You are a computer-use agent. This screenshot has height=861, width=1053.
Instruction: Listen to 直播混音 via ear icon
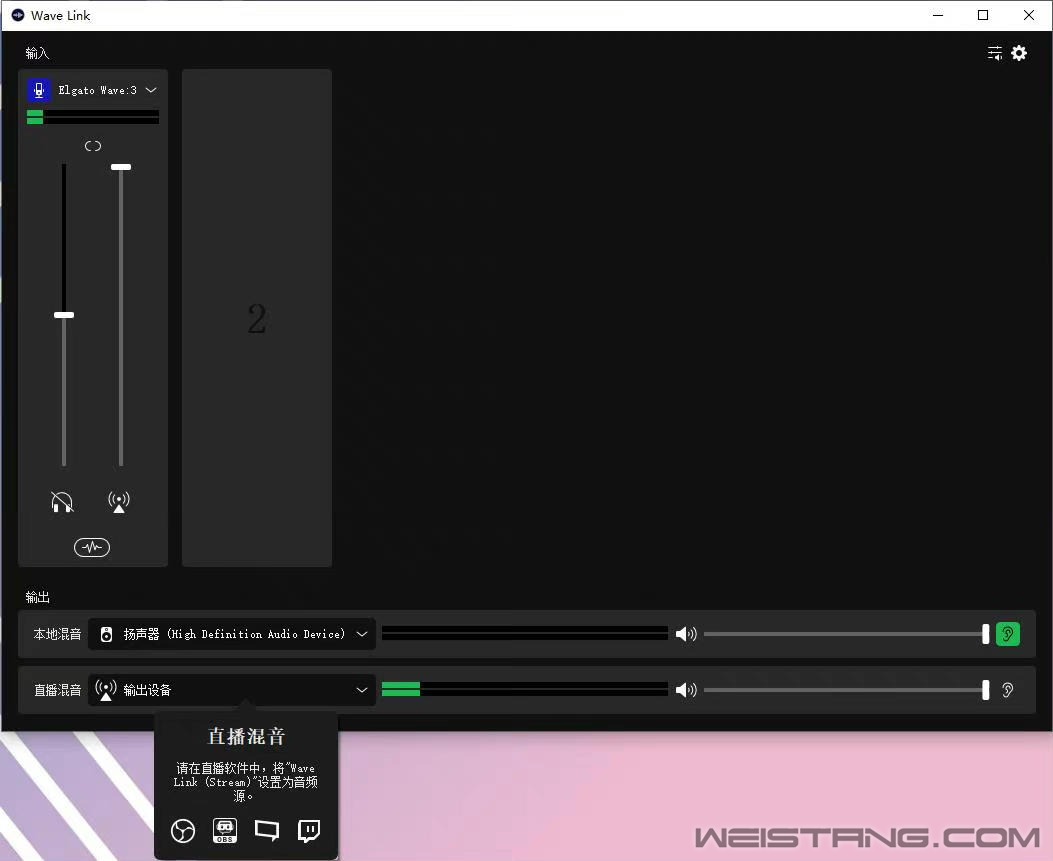coord(1007,690)
